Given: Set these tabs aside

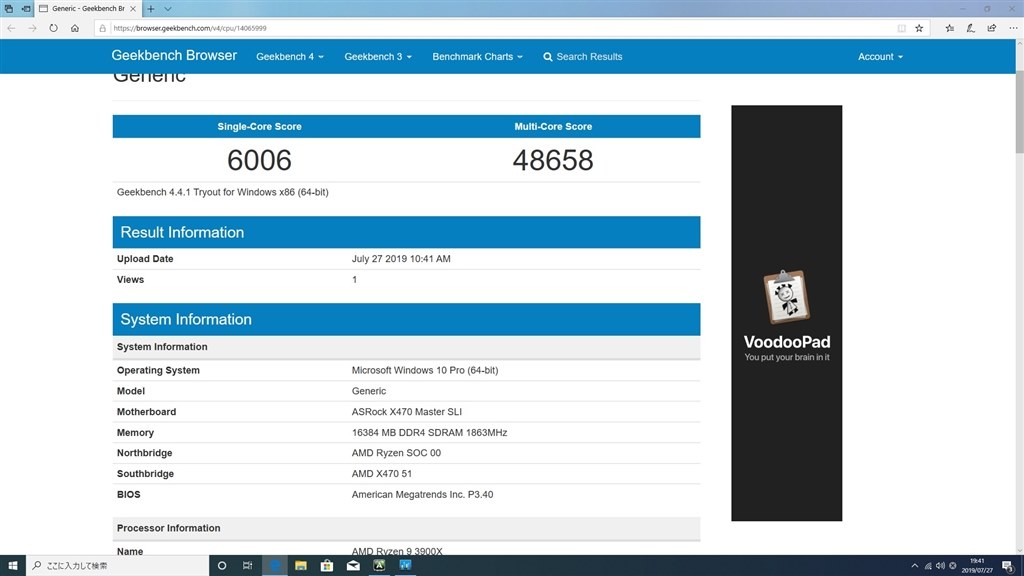Looking at the screenshot, I should click(x=26, y=8).
